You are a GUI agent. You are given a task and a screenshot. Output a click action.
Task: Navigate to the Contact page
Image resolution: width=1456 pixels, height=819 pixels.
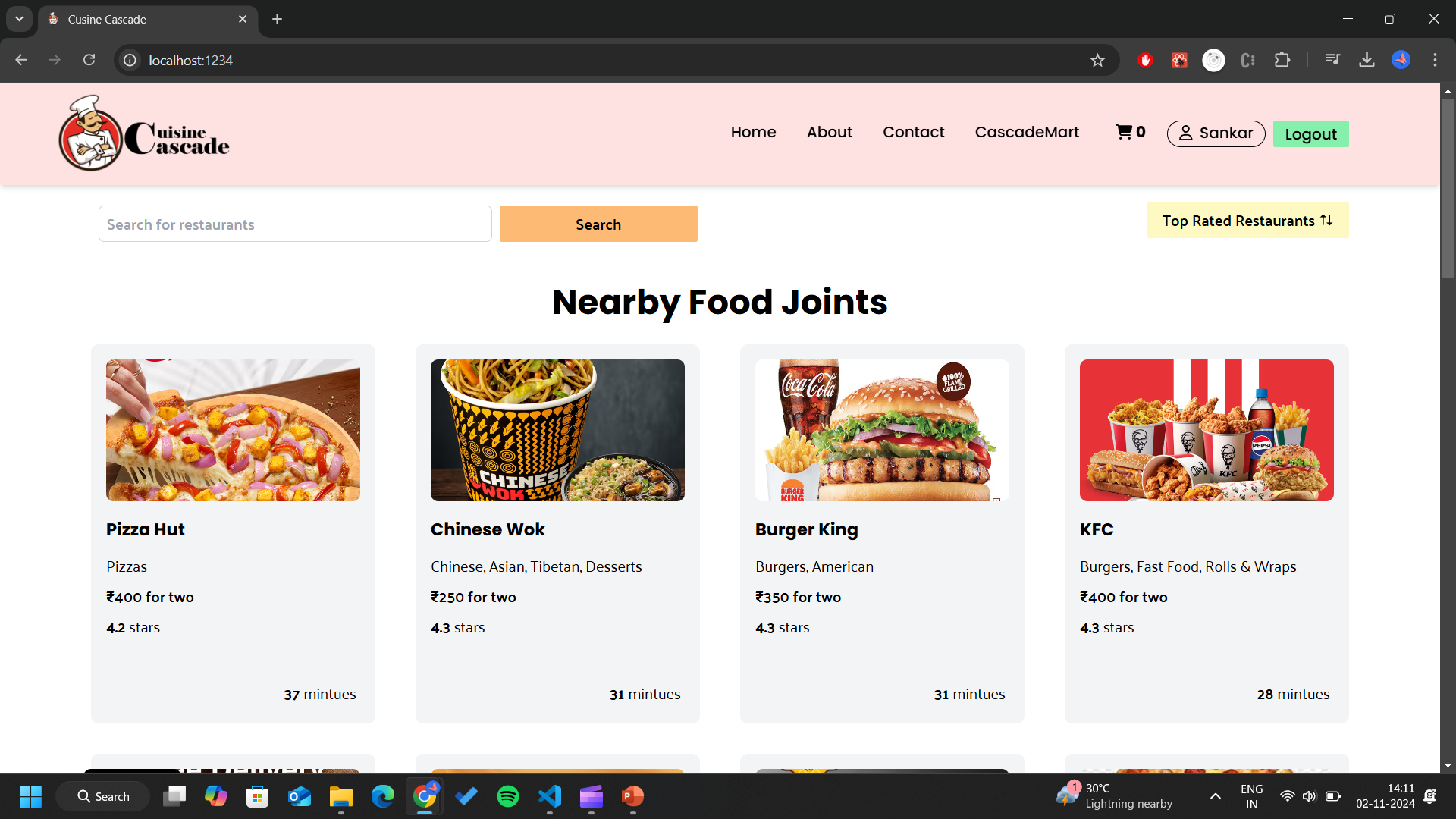pyautogui.click(x=913, y=132)
